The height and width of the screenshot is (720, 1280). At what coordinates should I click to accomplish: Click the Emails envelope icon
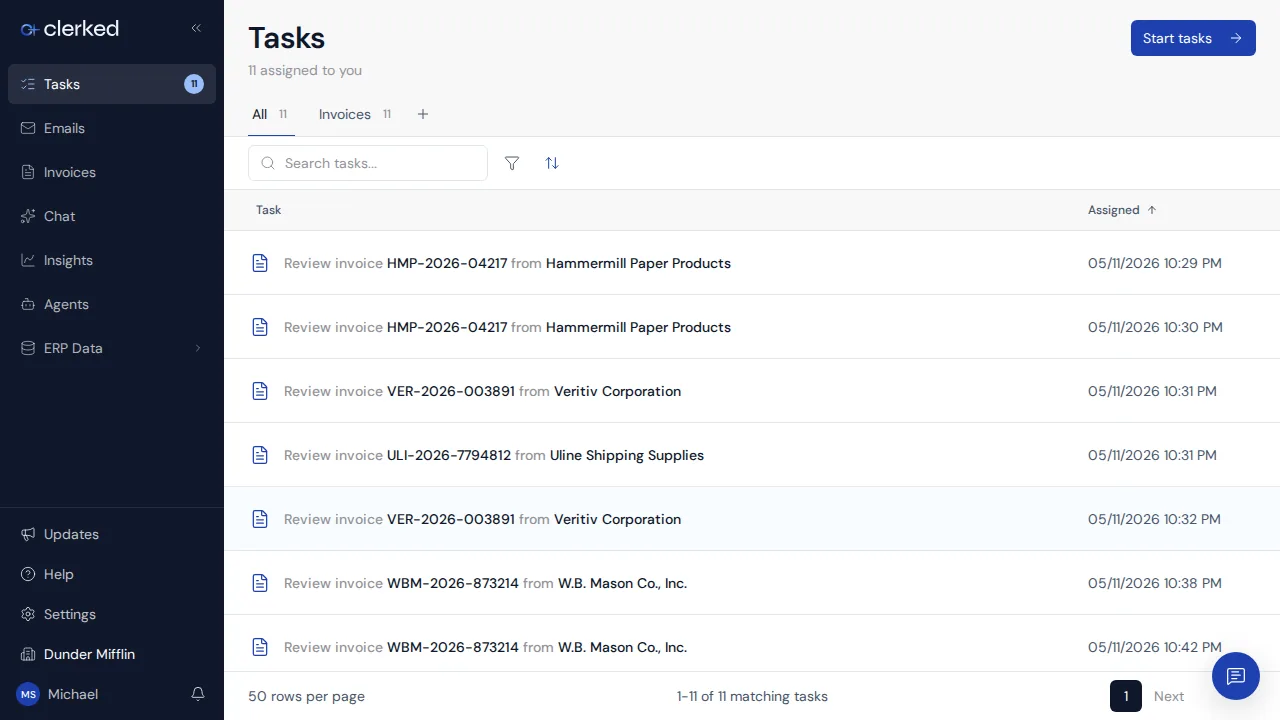(x=28, y=128)
